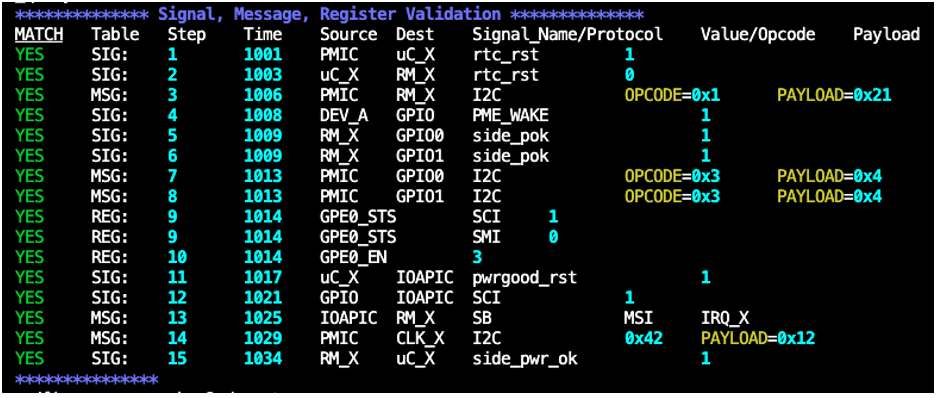The image size is (940, 398).
Task: Click the Time column header
Action: click(263, 35)
